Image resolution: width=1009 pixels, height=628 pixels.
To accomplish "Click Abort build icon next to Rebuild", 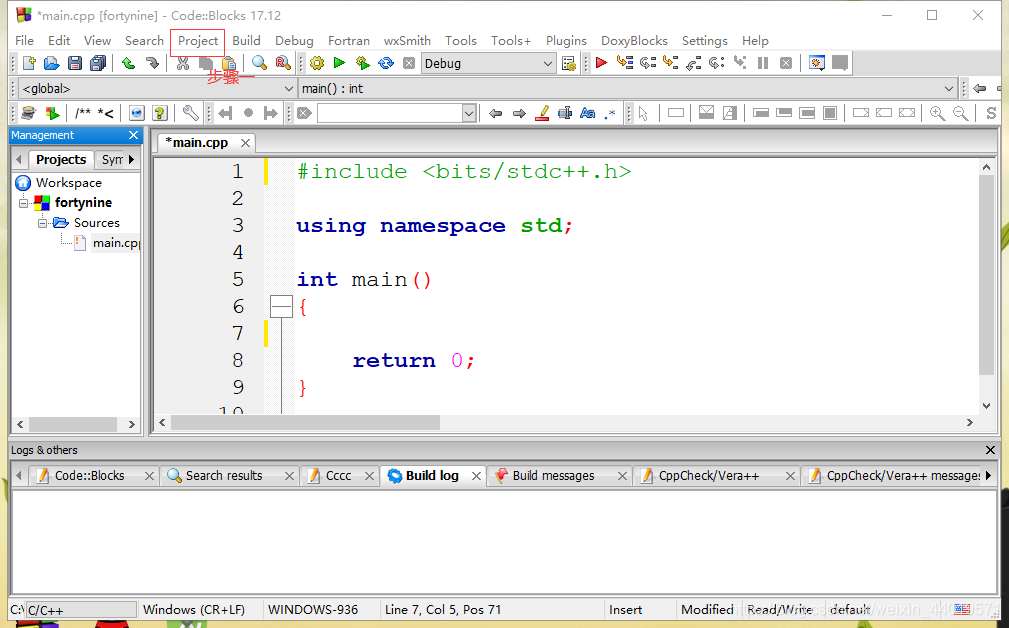I will click(x=409, y=63).
